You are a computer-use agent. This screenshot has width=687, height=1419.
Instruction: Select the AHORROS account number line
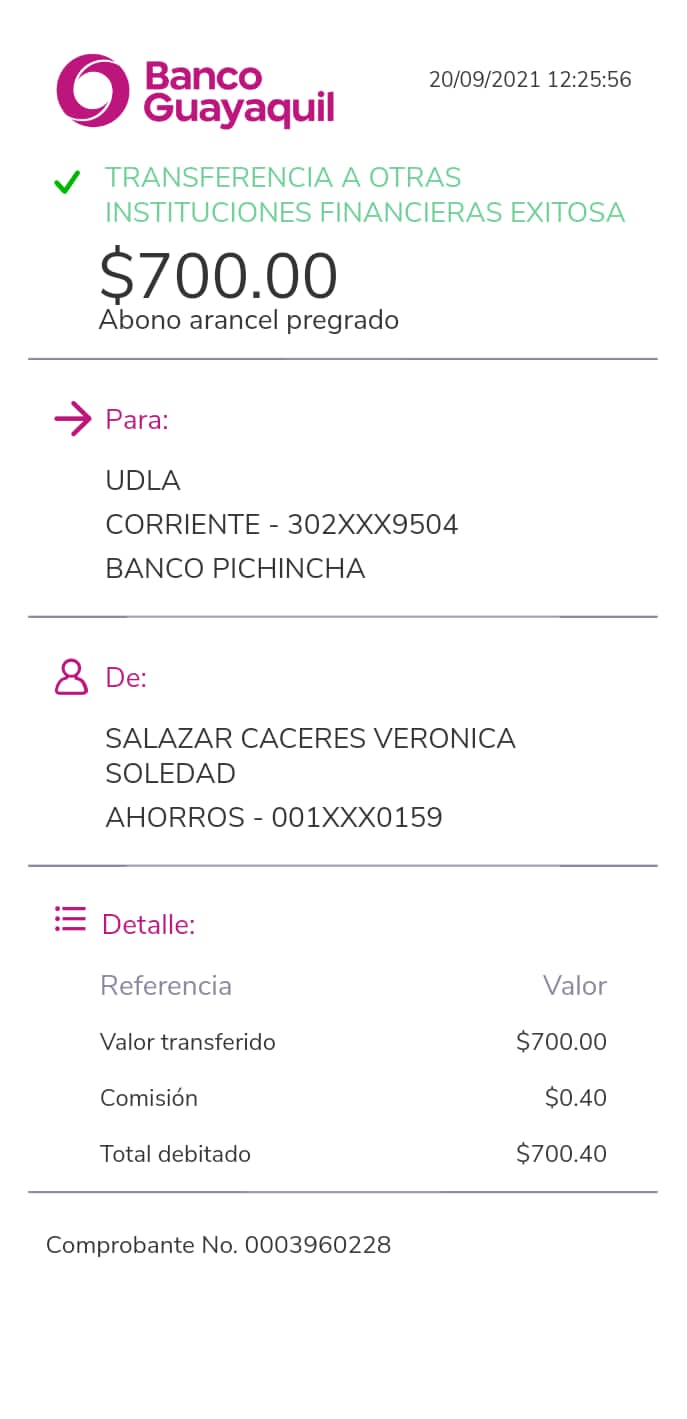click(273, 818)
